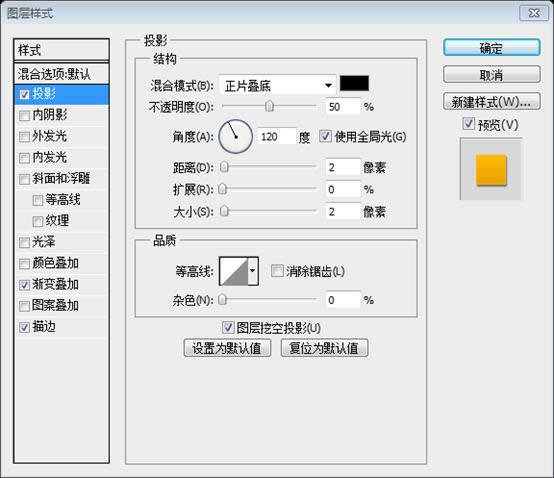The height and width of the screenshot is (478, 554).
Task: Select 混合选项:默认 in styles list
Action: click(61, 74)
